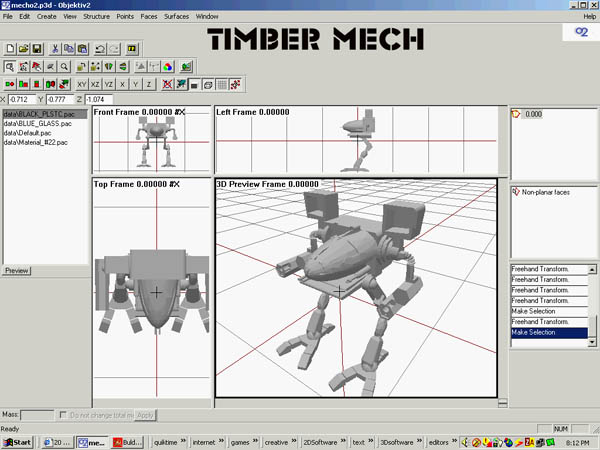The height and width of the screenshot is (450, 600).
Task: Click the grey triangle icon in second row
Action: click(x=140, y=67)
